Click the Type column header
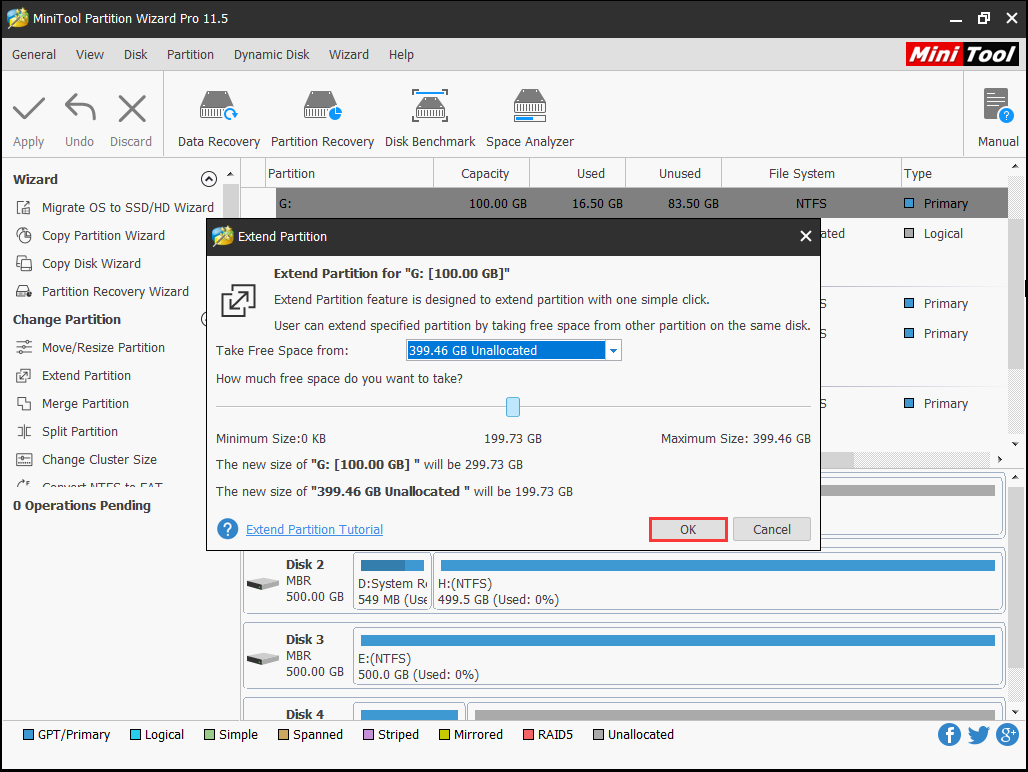Viewport: 1028px width, 772px height. click(954, 174)
